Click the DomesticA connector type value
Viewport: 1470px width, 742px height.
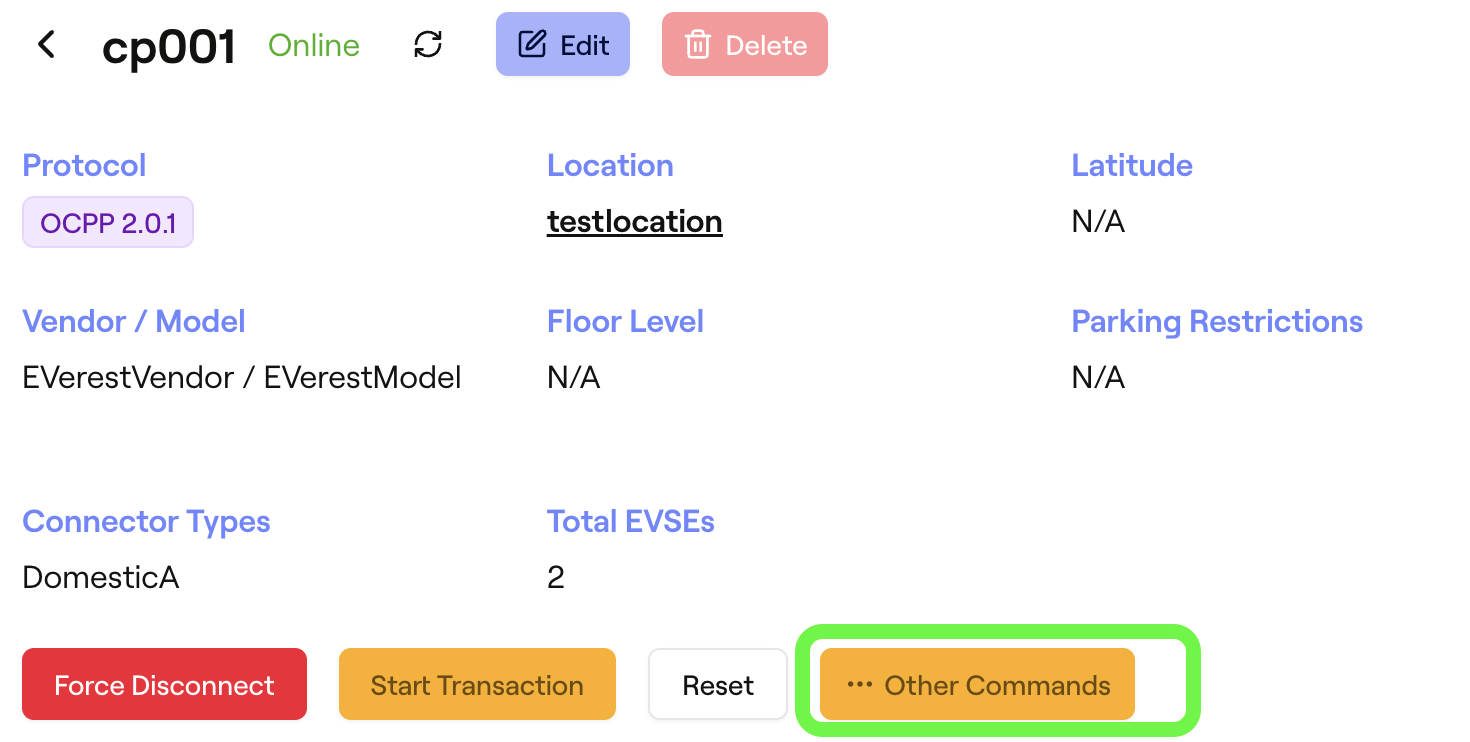[101, 577]
